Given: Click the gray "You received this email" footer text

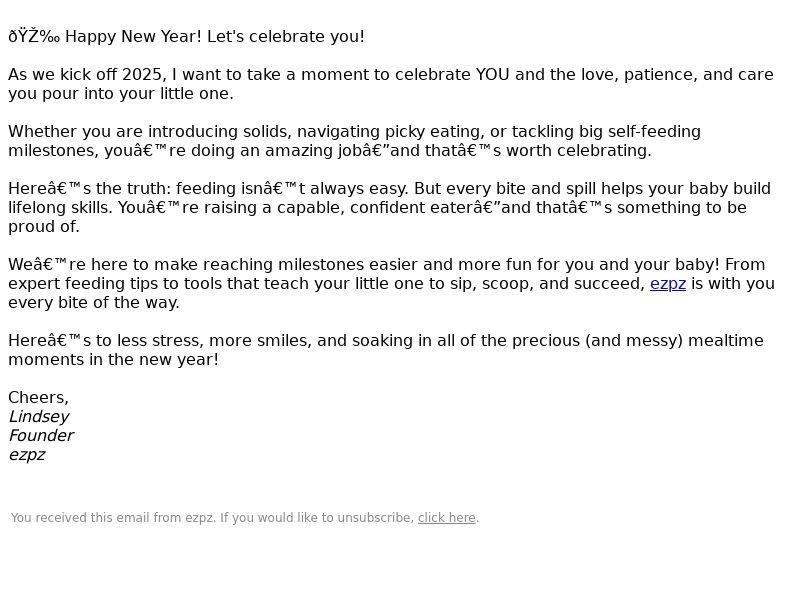Looking at the screenshot, I should (x=113, y=518).
